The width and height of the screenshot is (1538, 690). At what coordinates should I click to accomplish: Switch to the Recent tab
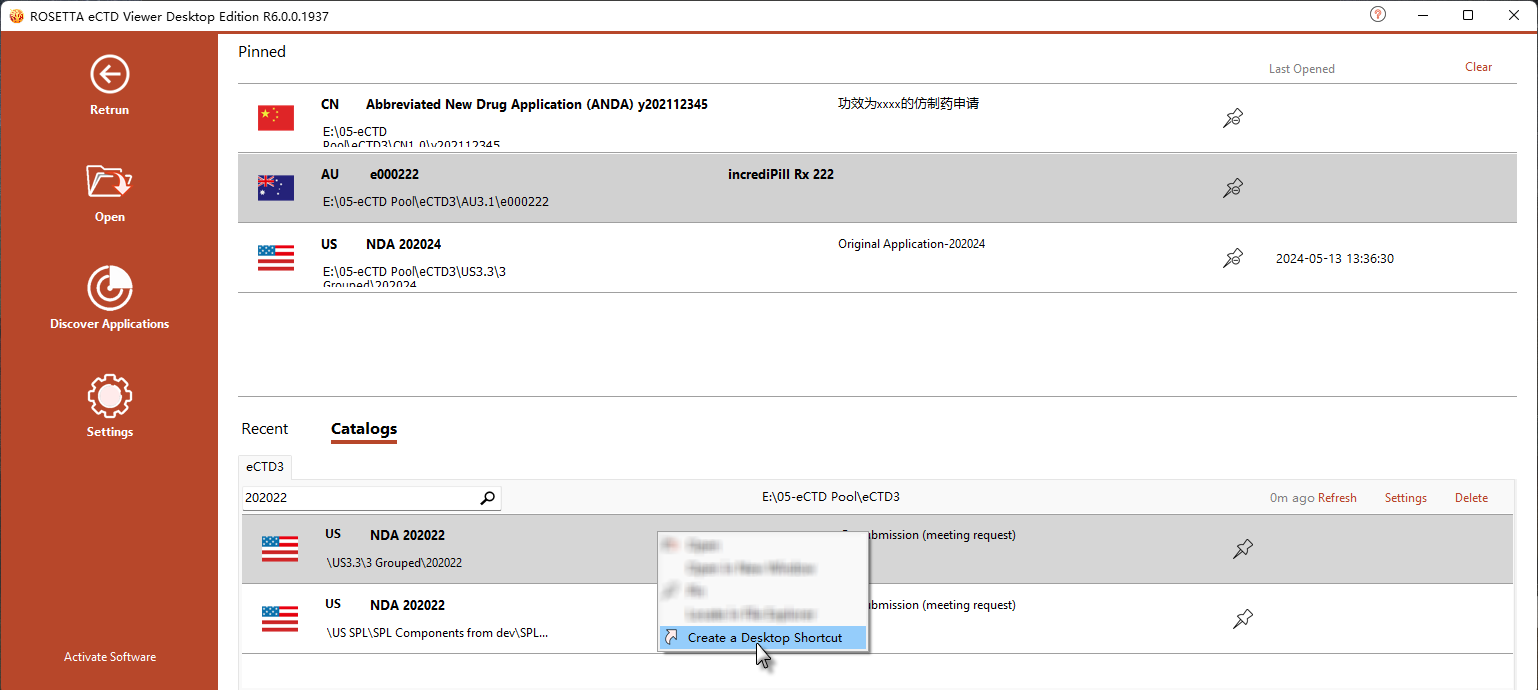(x=265, y=429)
